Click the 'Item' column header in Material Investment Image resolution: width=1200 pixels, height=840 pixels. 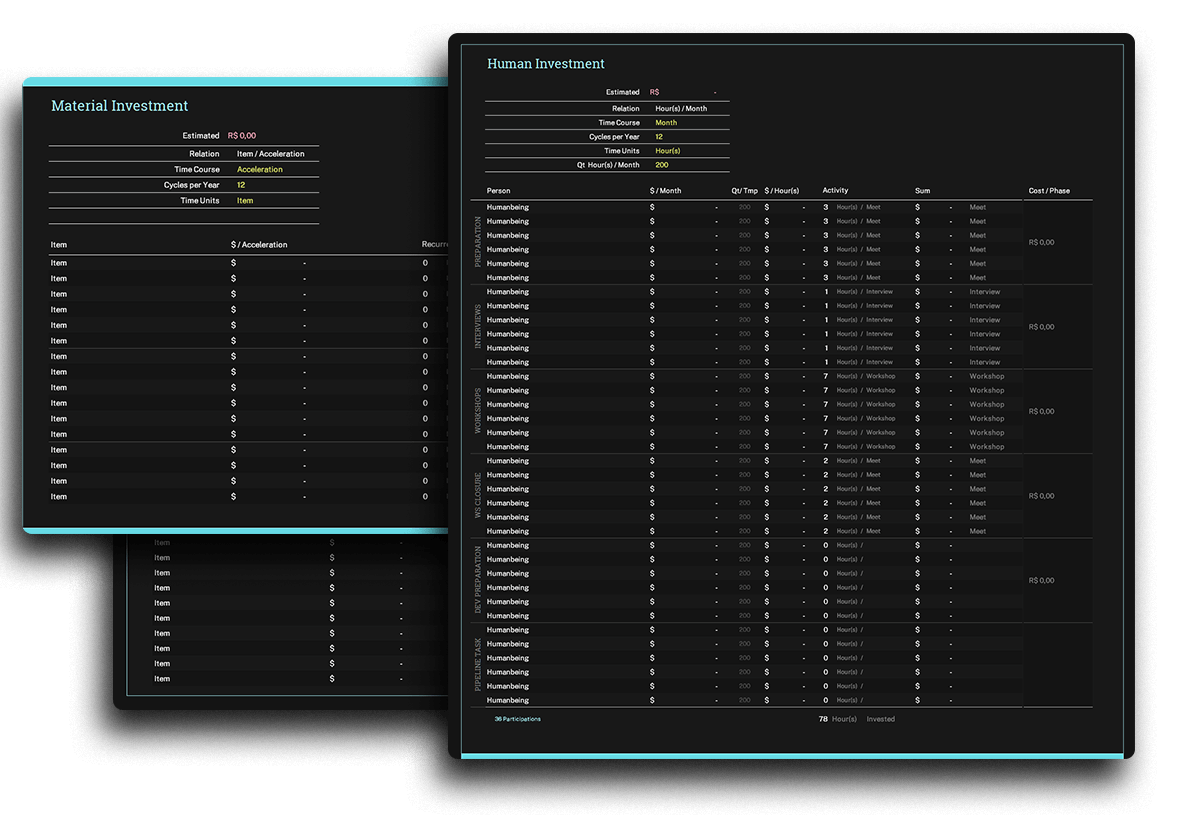click(59, 244)
